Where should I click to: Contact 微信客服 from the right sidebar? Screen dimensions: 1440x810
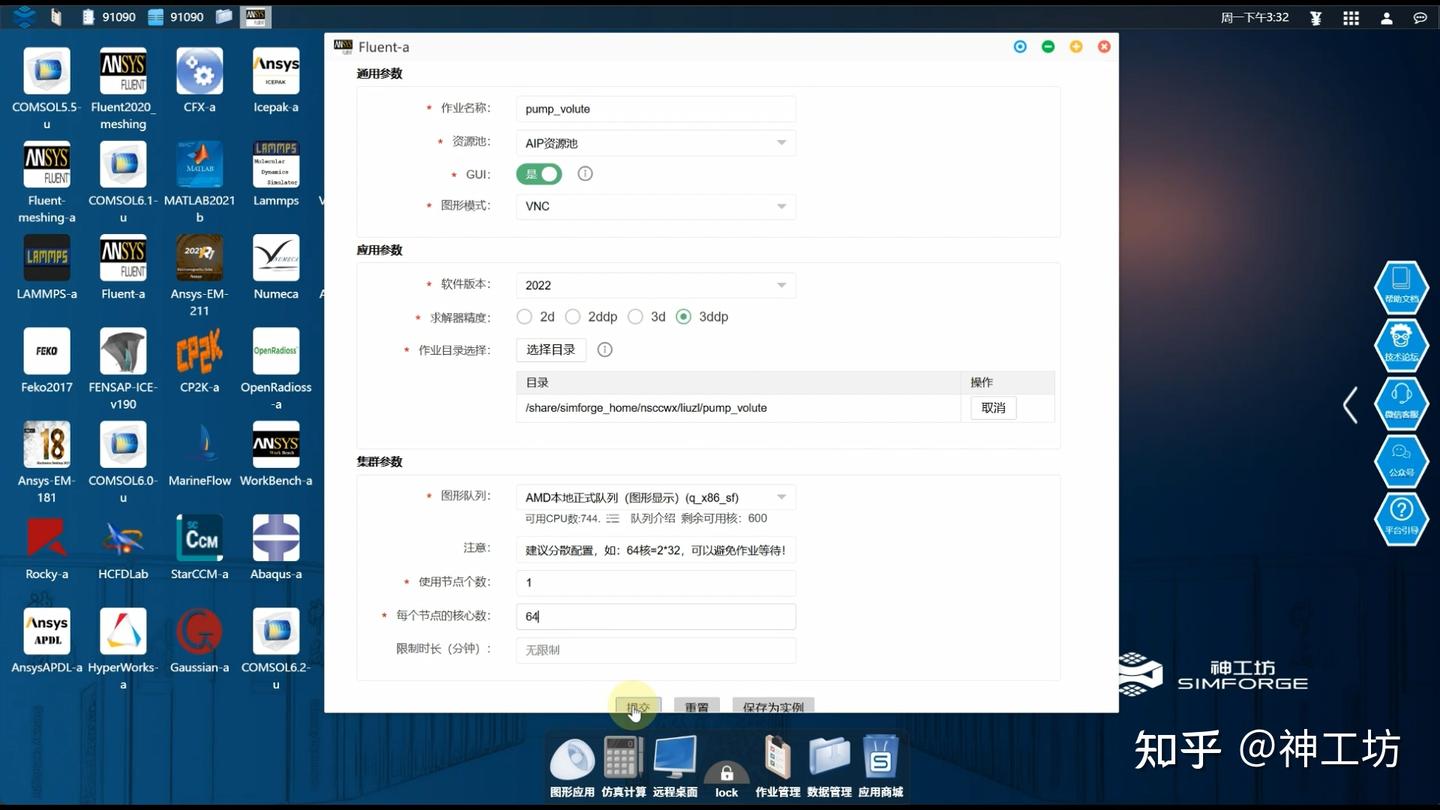[1401, 404]
